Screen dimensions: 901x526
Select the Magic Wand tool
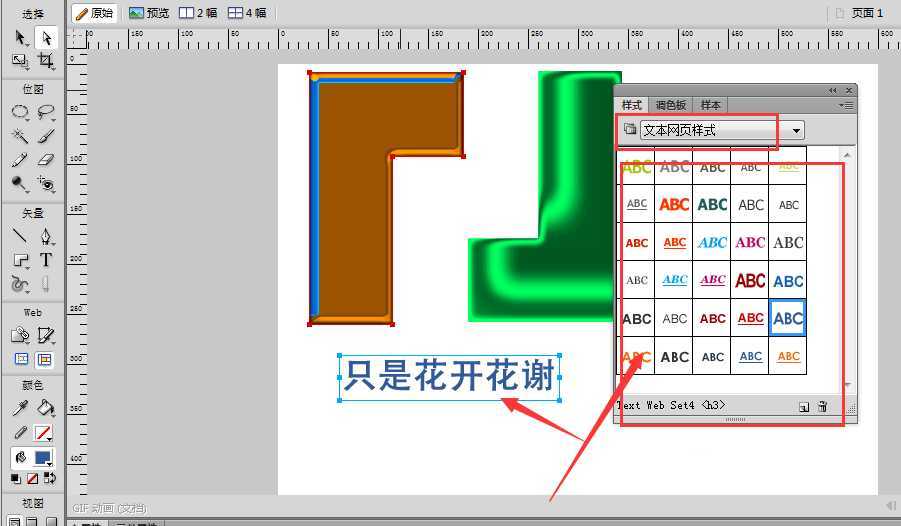[21, 136]
